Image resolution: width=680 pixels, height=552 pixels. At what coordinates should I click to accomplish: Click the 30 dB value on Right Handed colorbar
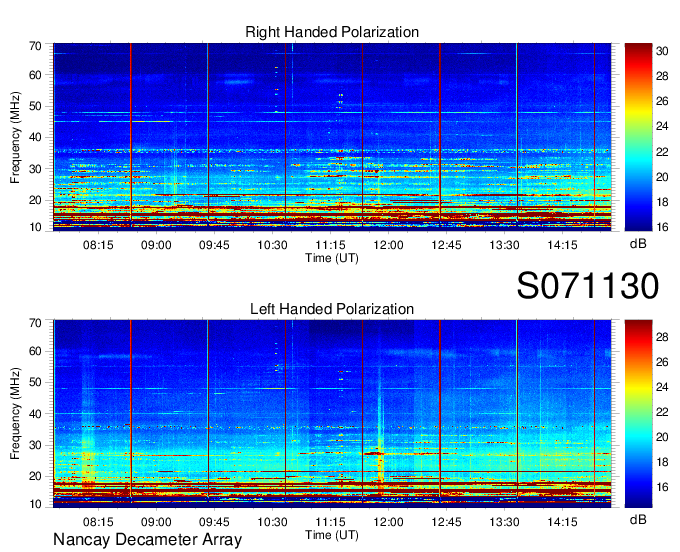click(662, 51)
